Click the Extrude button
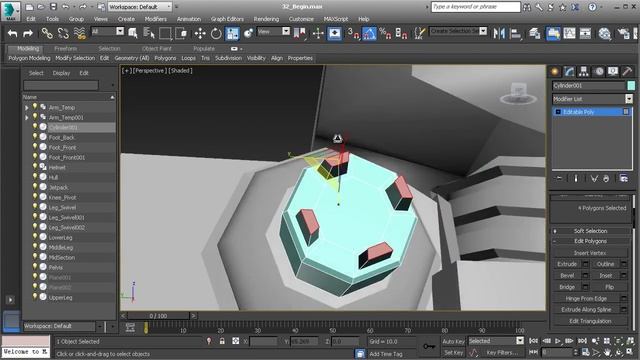The image size is (640, 360). tap(567, 264)
